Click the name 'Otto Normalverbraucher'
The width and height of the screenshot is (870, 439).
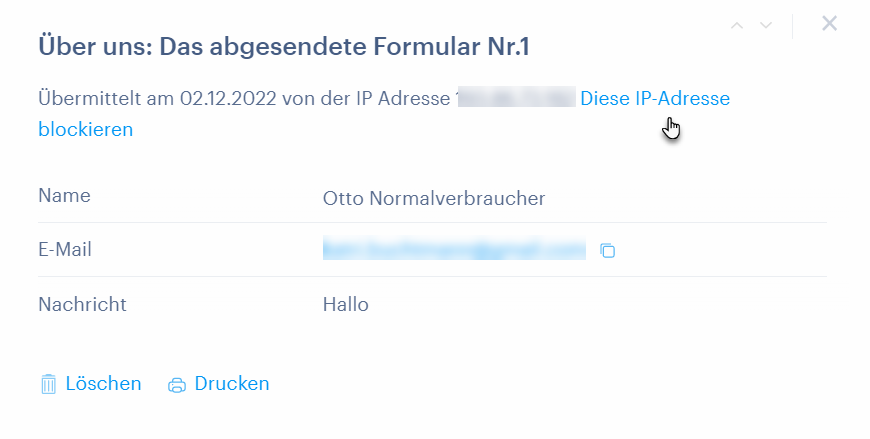tap(434, 198)
